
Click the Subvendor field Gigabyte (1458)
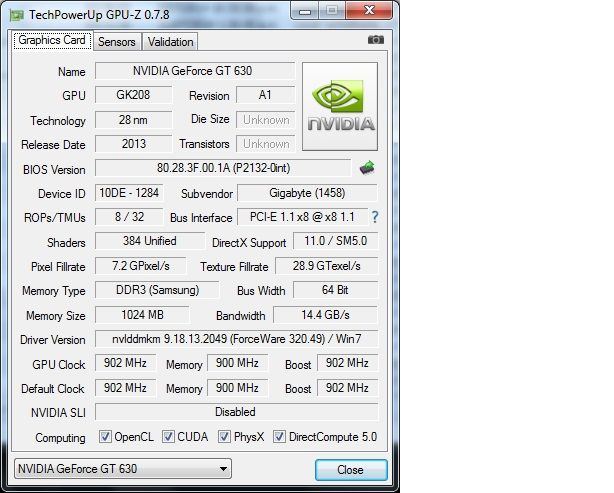click(x=307, y=193)
